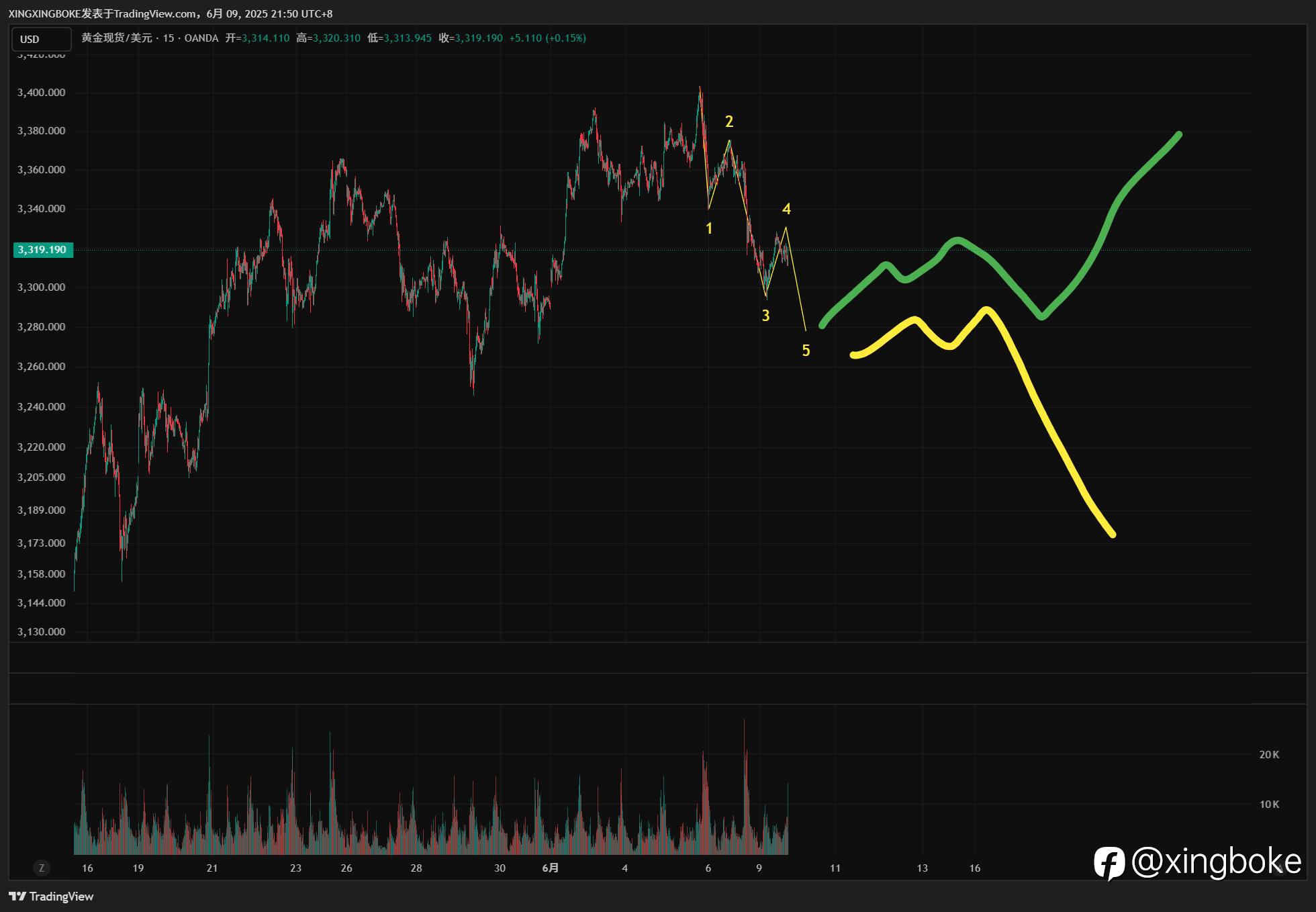Click the 黄金现货/美元 symbol title

(x=117, y=38)
